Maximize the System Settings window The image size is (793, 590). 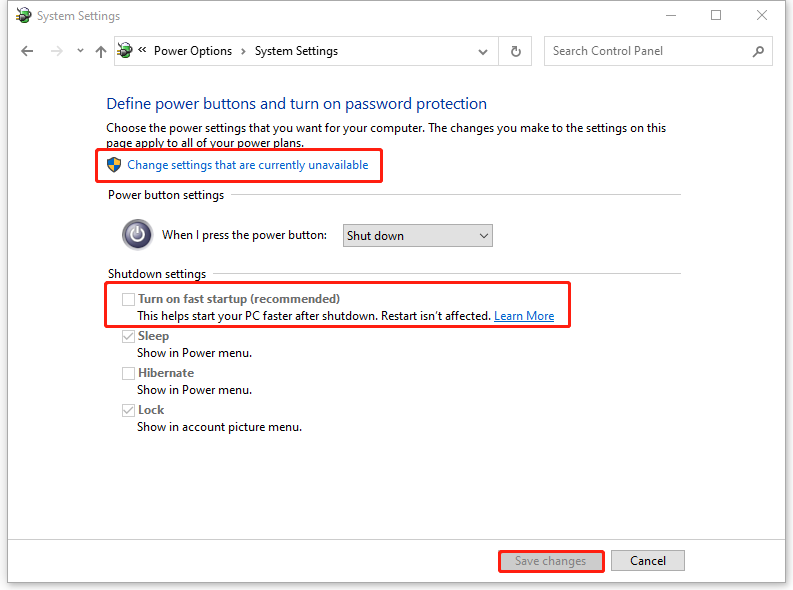point(716,16)
